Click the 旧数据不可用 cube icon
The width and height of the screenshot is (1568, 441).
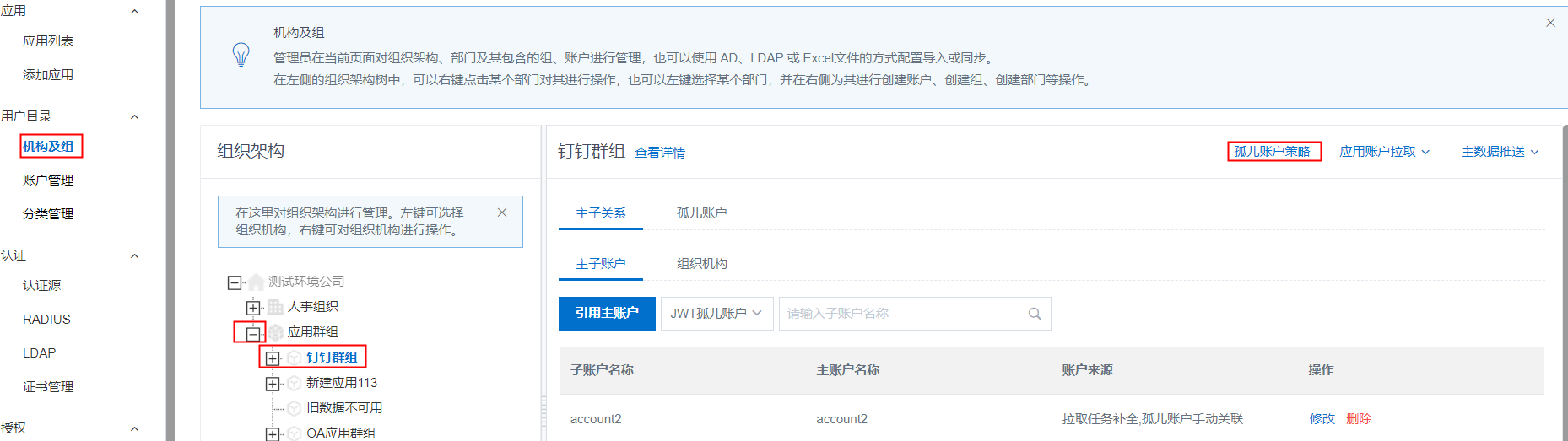pos(295,408)
